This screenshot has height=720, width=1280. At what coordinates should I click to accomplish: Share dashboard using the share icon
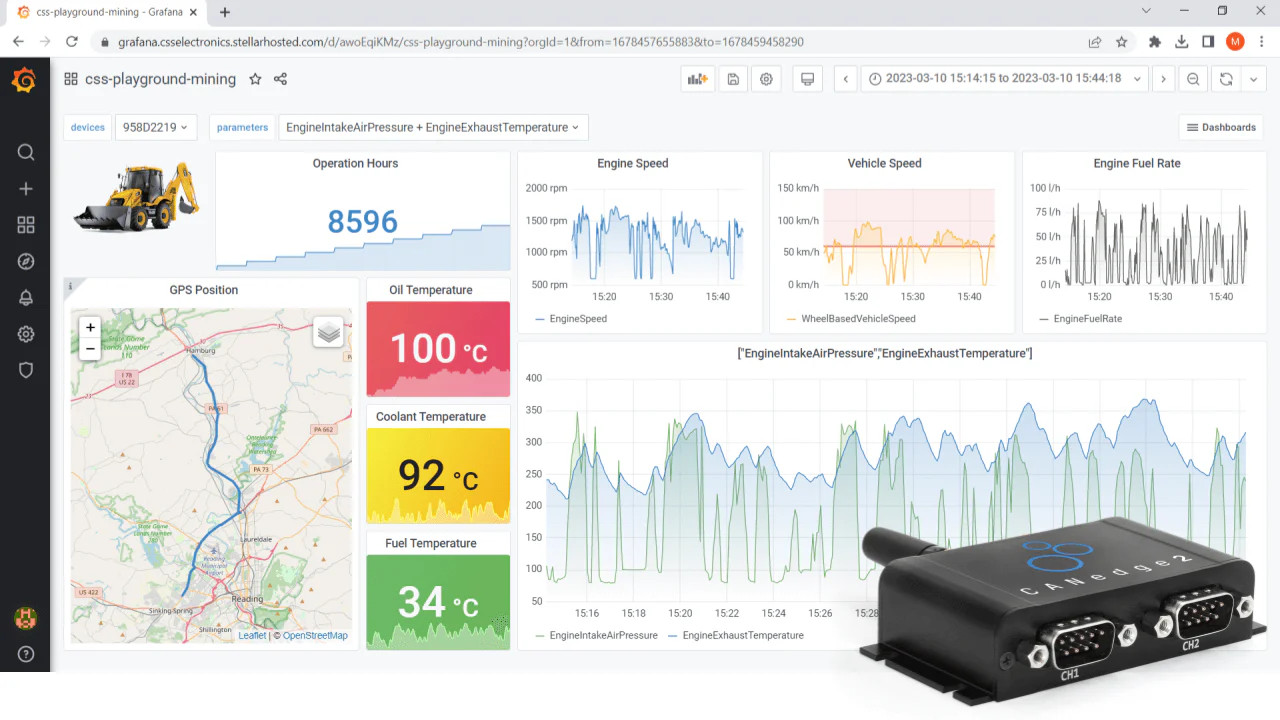point(280,79)
